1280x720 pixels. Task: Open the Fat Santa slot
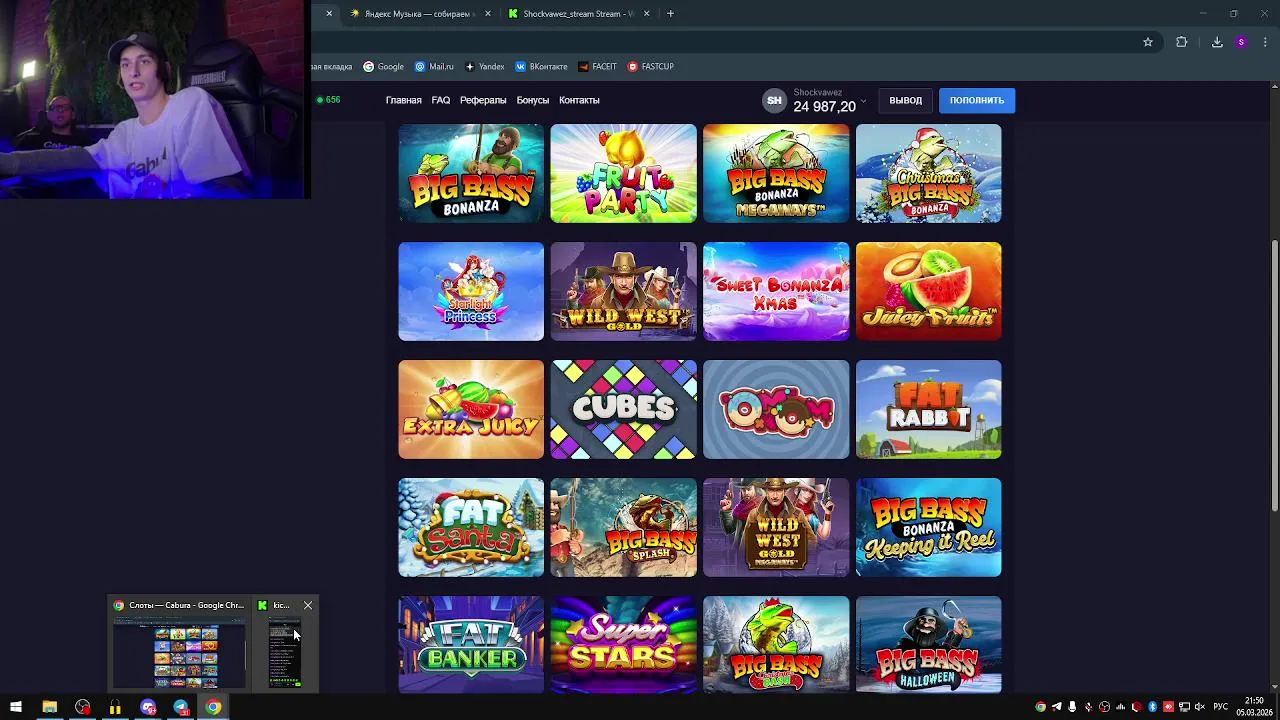pos(471,527)
